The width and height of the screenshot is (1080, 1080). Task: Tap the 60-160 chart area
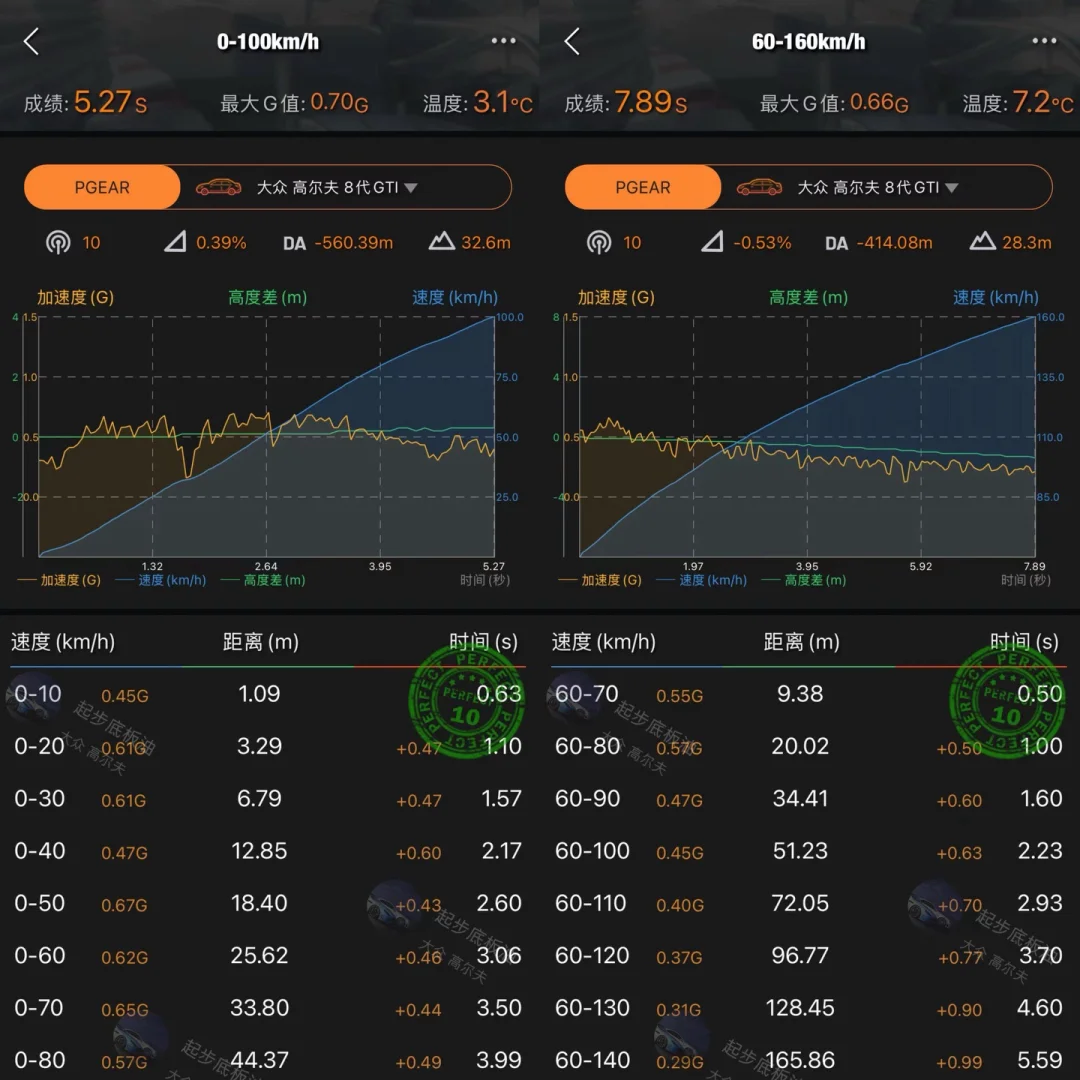click(807, 437)
